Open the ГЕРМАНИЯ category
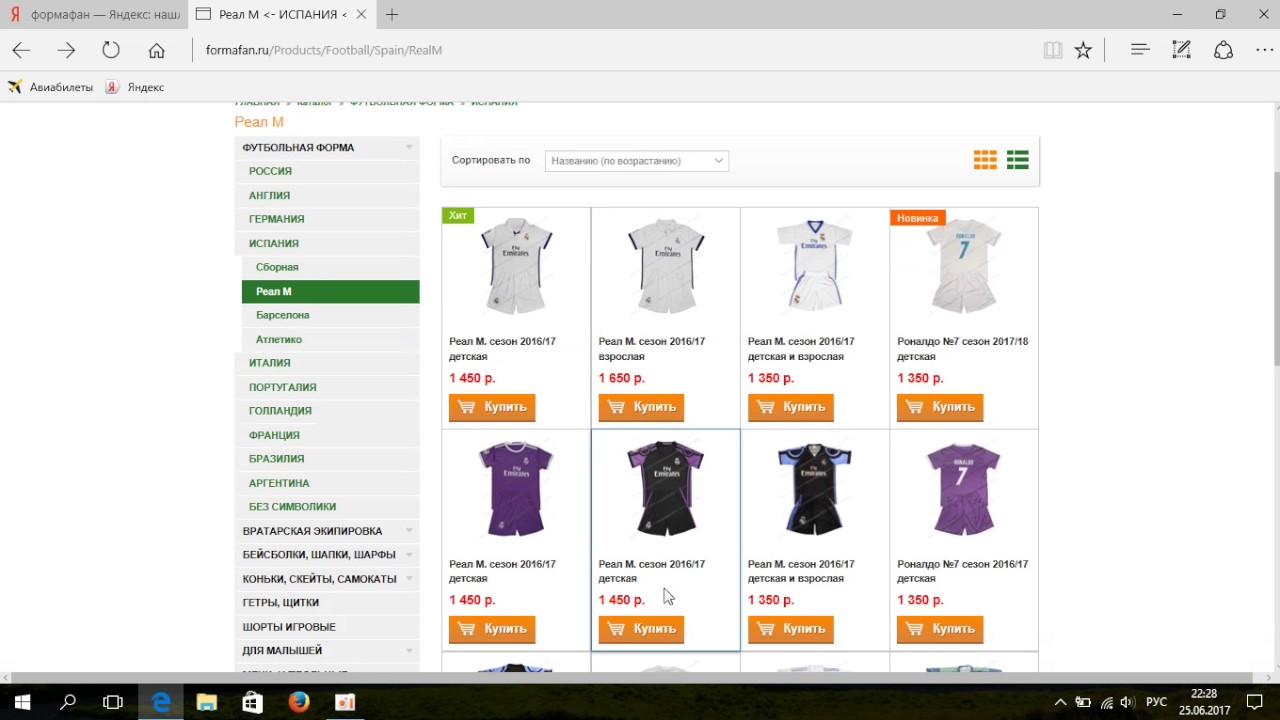This screenshot has width=1280, height=720. 276,219
